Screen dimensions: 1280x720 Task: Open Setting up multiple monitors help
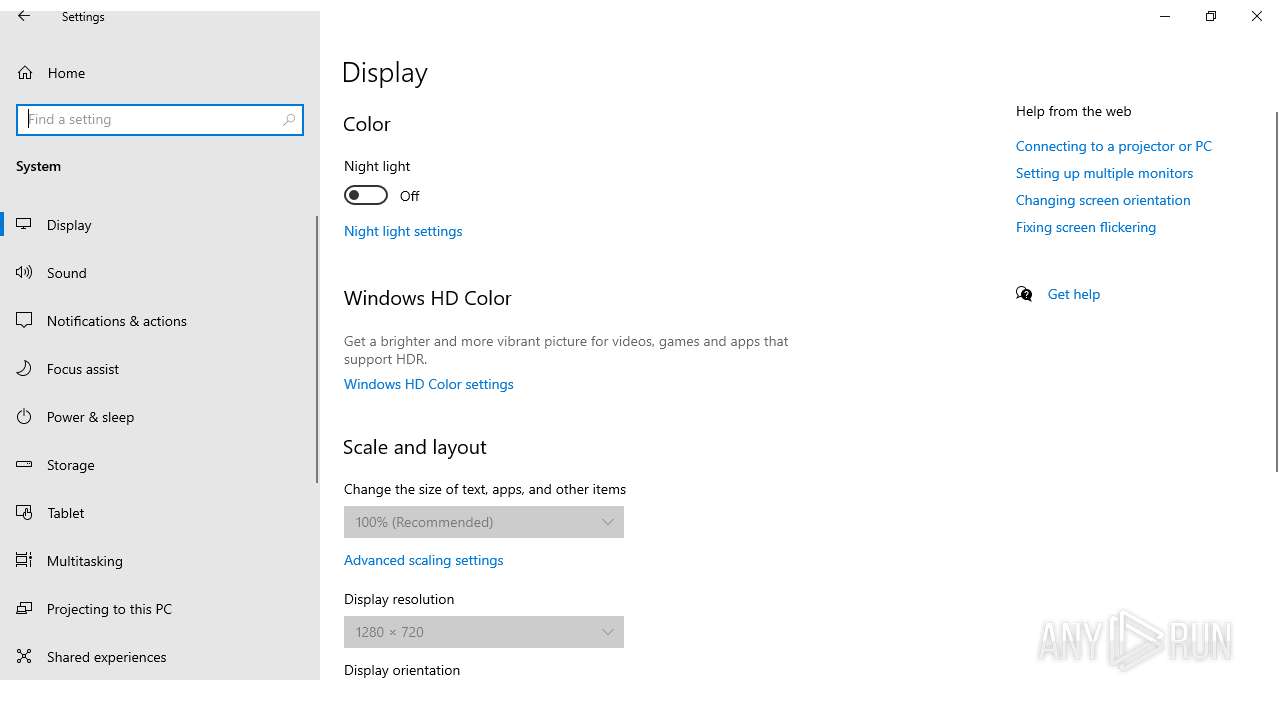[x=1105, y=173]
